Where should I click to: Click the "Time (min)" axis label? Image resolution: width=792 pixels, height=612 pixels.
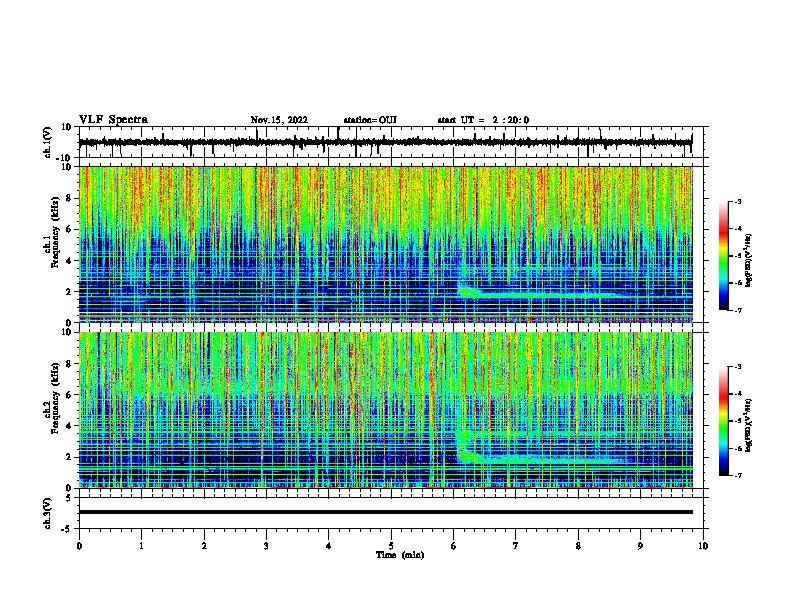click(400, 555)
